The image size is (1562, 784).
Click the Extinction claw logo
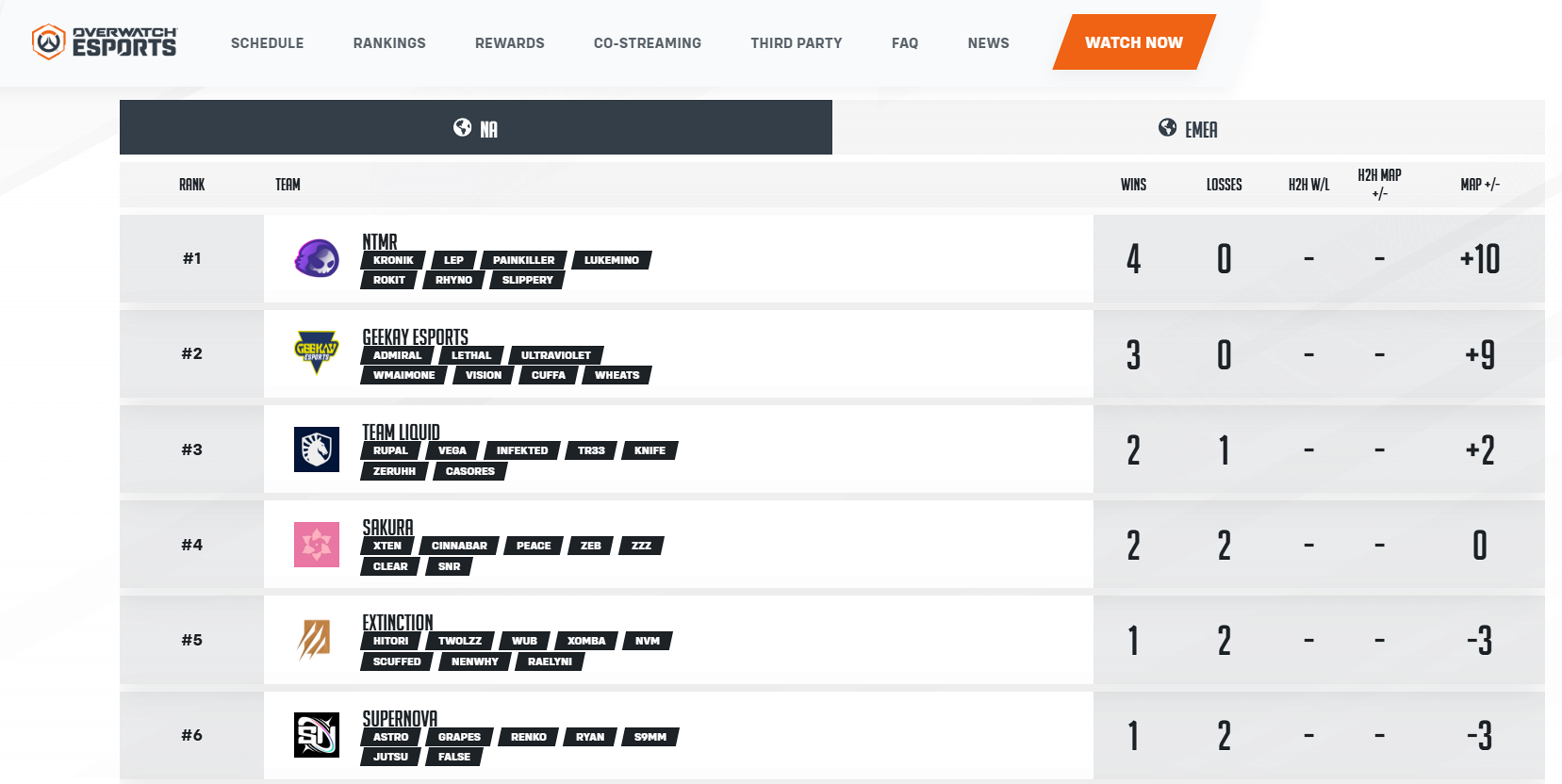[x=315, y=640]
